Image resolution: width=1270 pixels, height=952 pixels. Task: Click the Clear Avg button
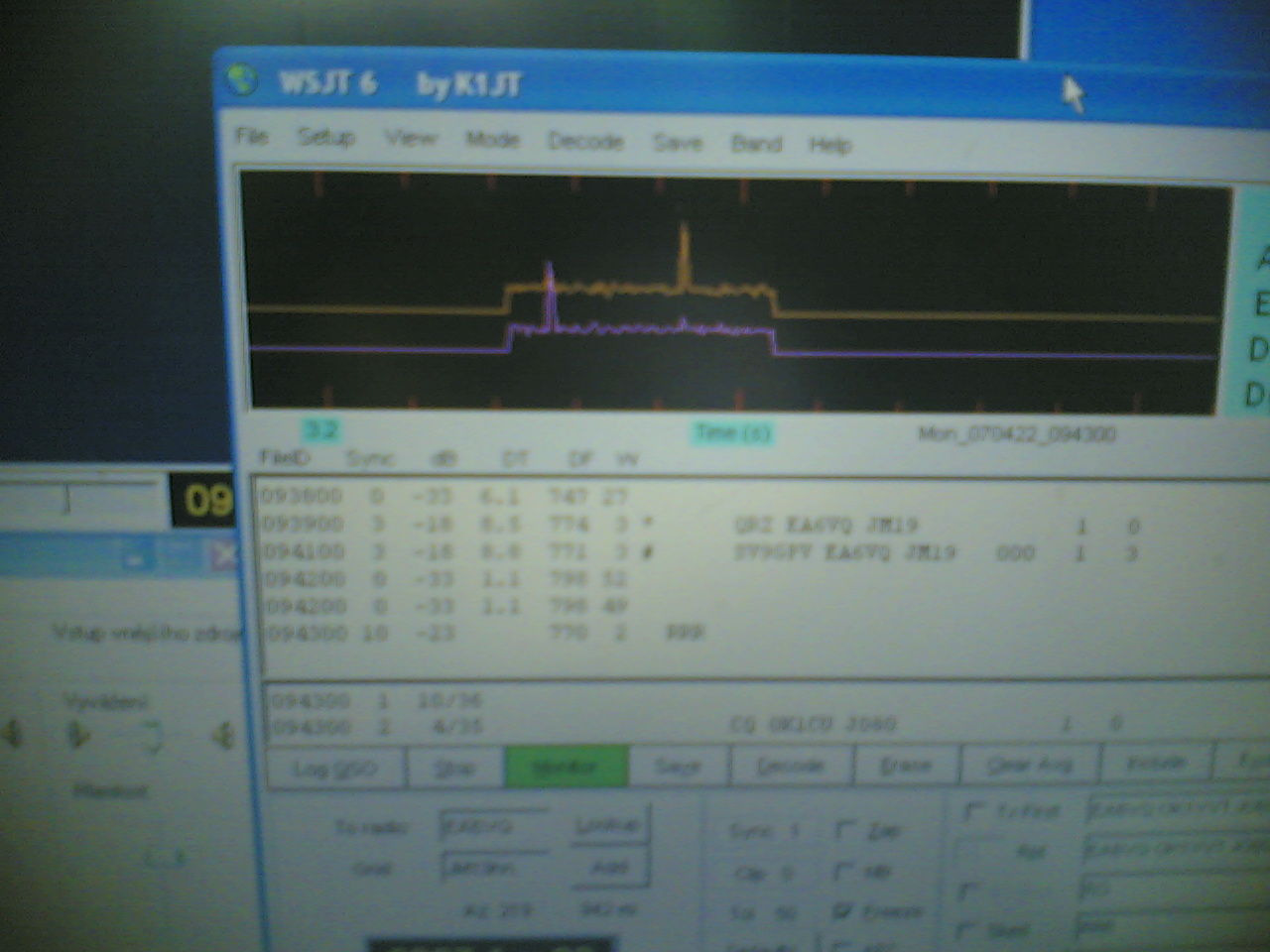pos(1031,764)
